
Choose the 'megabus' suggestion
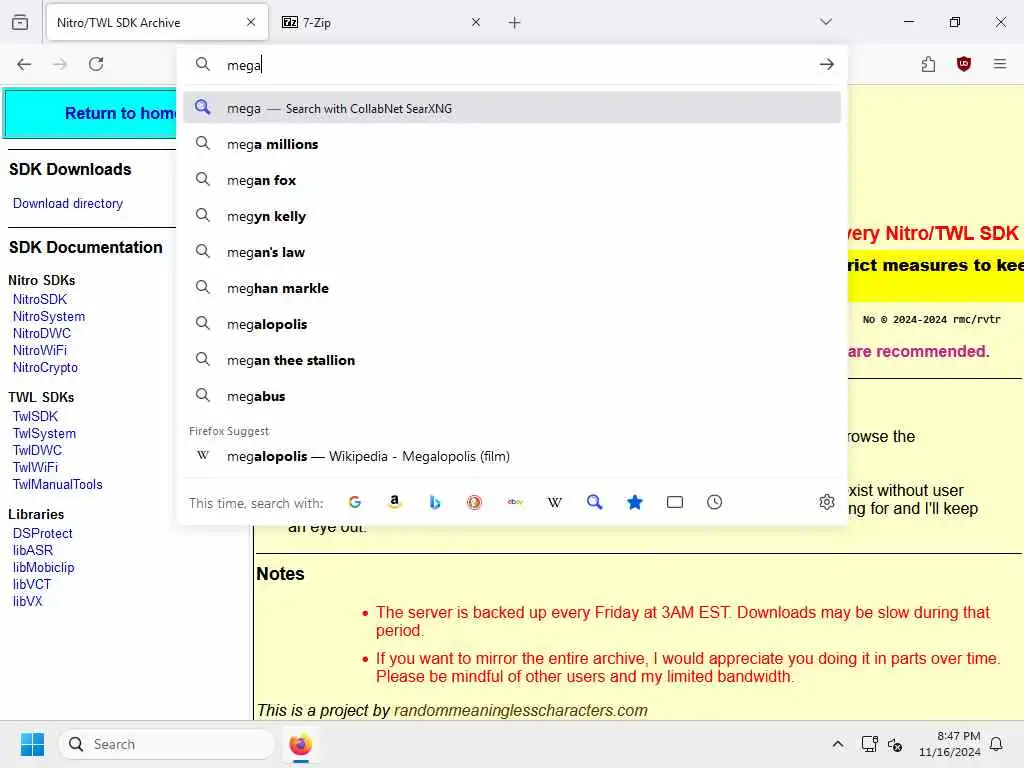tap(512, 396)
